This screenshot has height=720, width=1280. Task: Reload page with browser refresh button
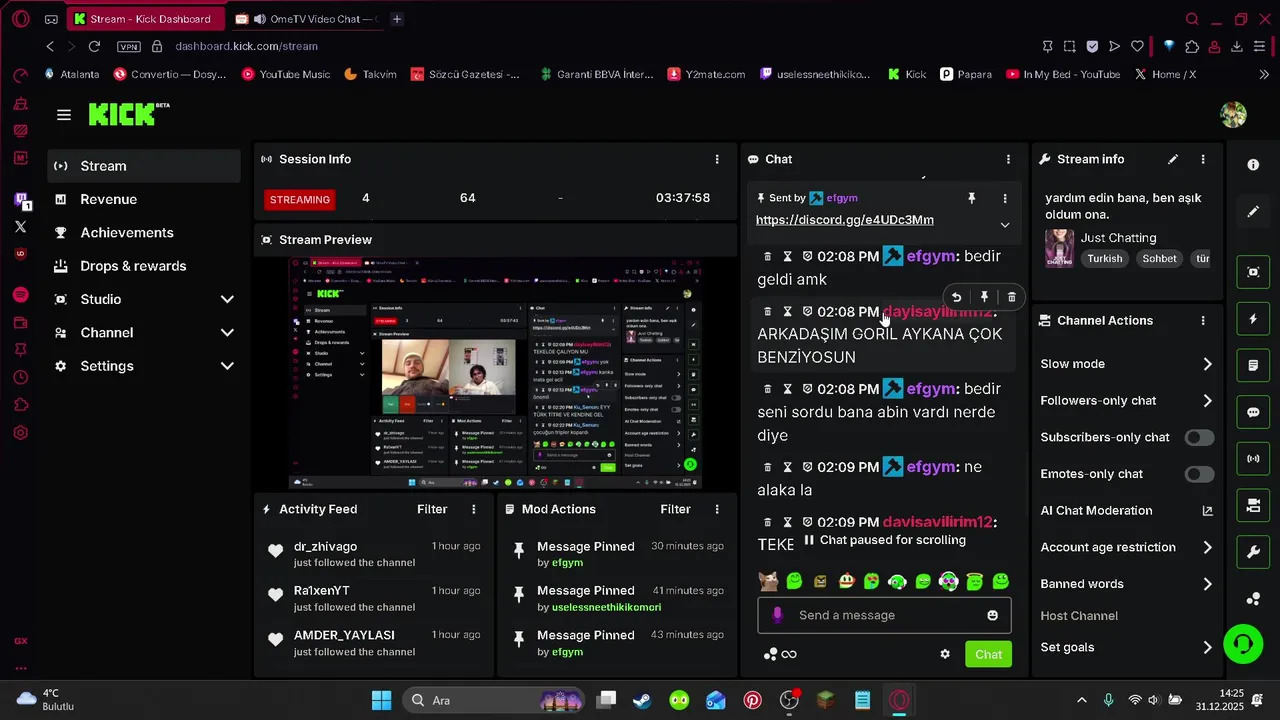pyautogui.click(x=94, y=46)
